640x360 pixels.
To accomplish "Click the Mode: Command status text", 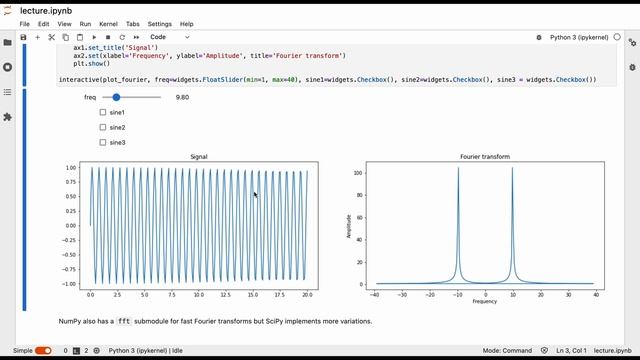I will click(x=507, y=351).
